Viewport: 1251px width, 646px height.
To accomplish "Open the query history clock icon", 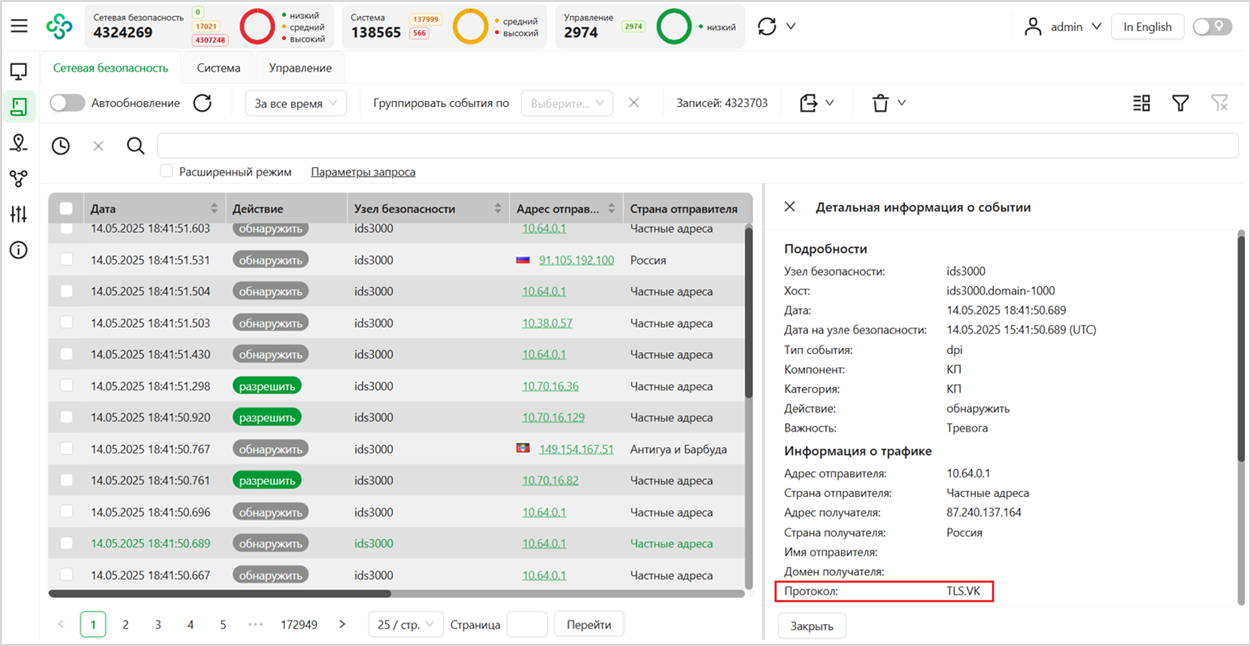I will click(61, 146).
